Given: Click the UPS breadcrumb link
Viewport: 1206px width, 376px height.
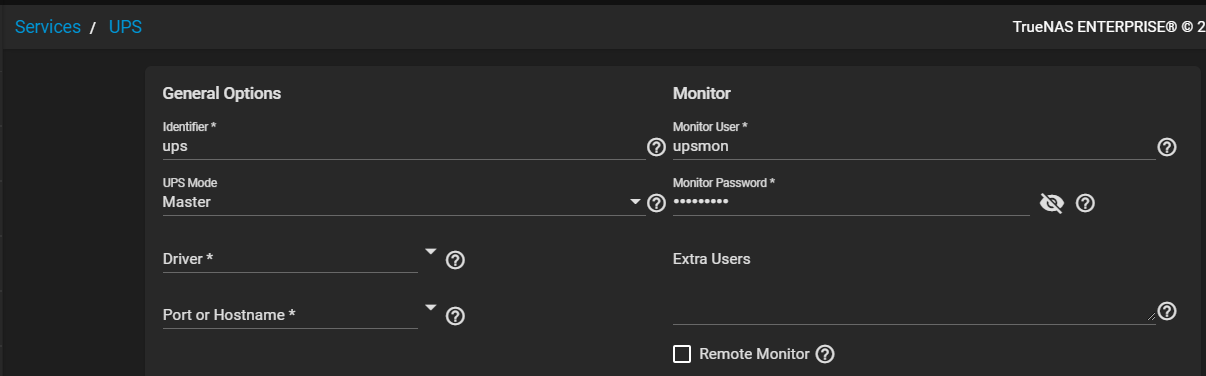Looking at the screenshot, I should pos(125,27).
